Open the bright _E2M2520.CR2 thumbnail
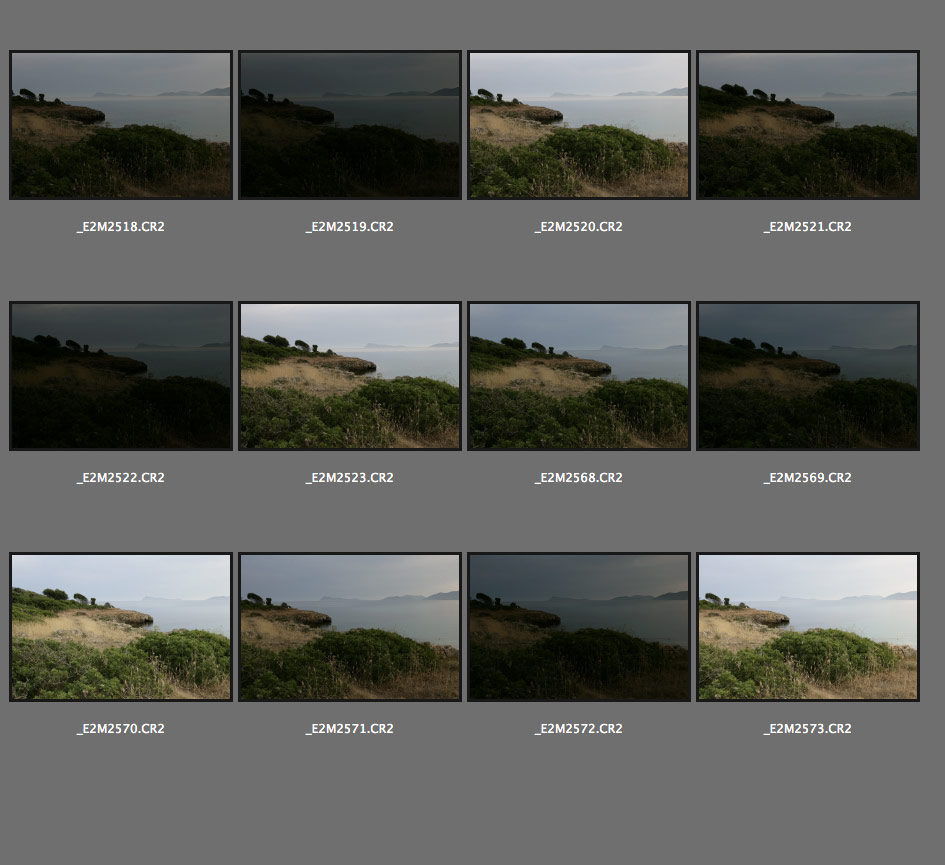This screenshot has height=865, width=945. 579,125
